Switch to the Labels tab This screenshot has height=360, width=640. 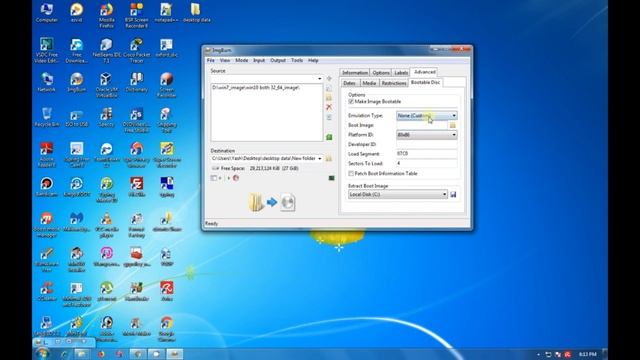click(401, 73)
